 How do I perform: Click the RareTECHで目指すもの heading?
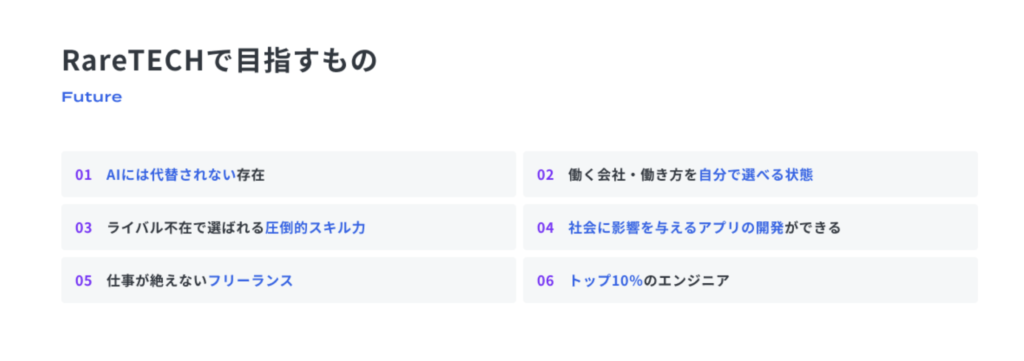coord(219,60)
